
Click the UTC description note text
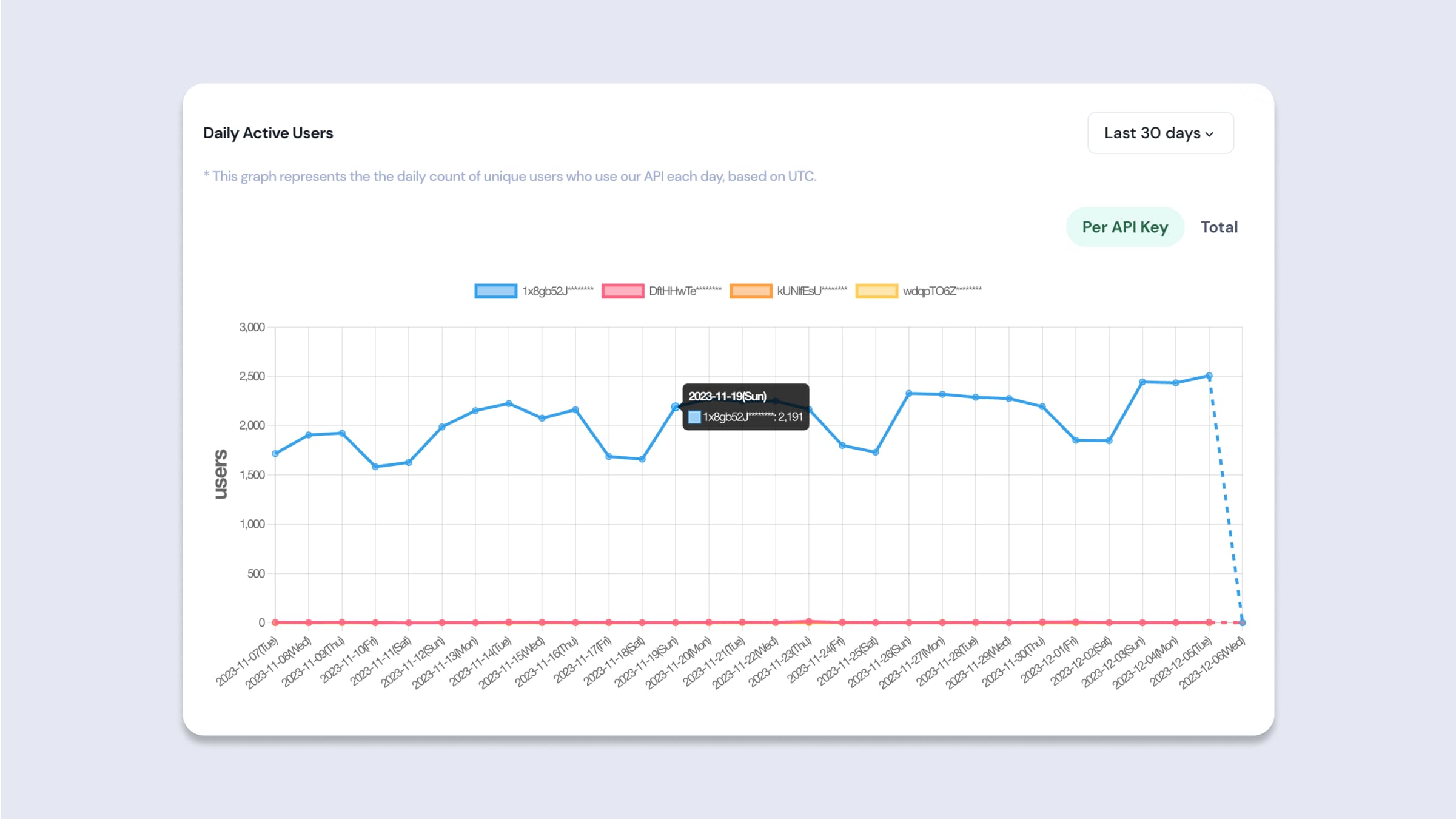[x=510, y=177]
